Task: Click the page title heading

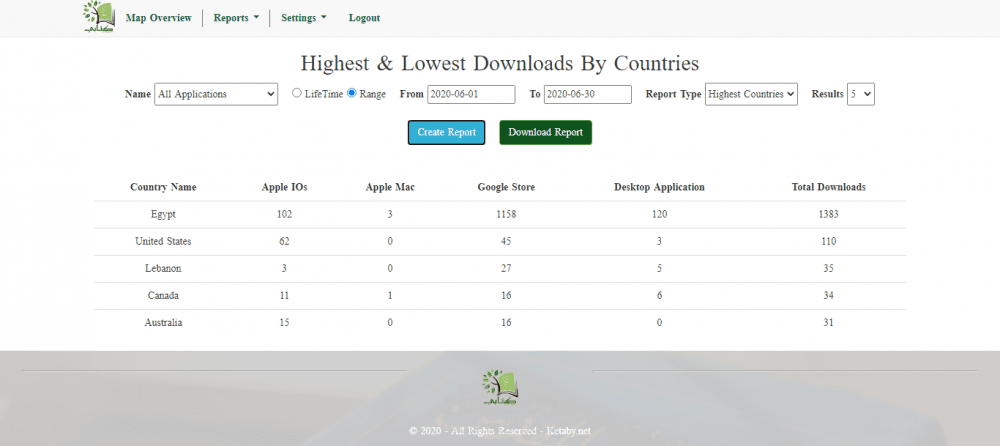Action: point(500,63)
